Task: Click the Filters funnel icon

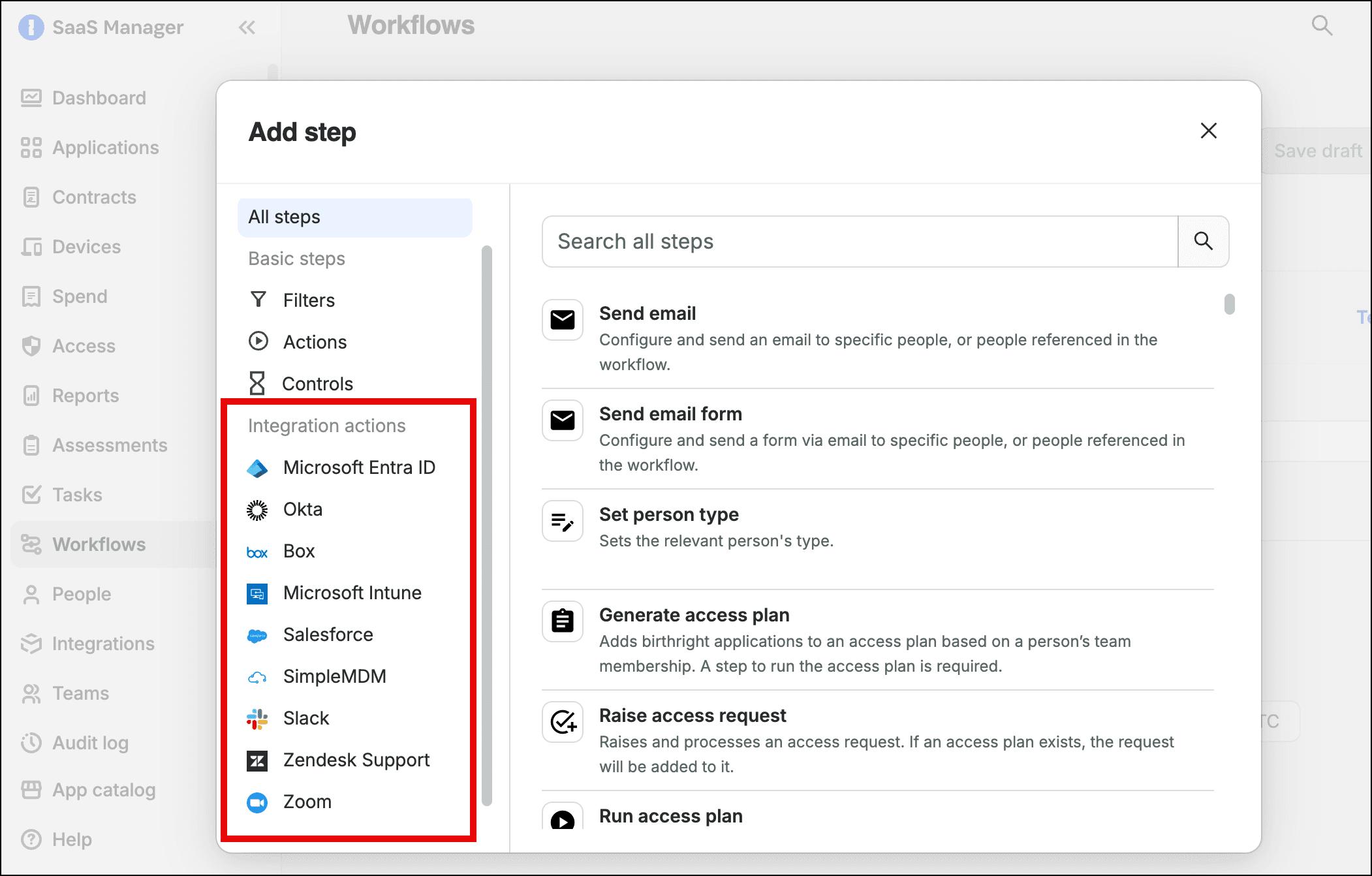Action: (258, 300)
